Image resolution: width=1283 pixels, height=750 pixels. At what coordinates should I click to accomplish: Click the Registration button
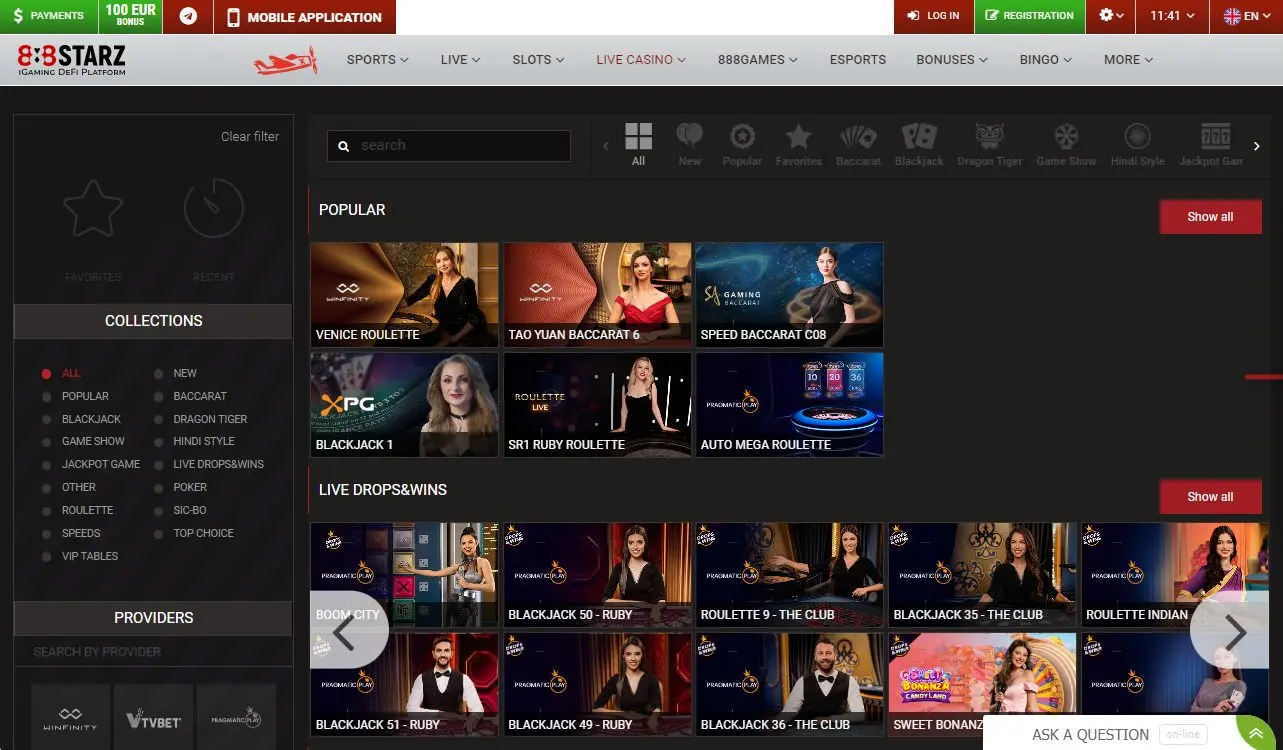pos(1029,16)
